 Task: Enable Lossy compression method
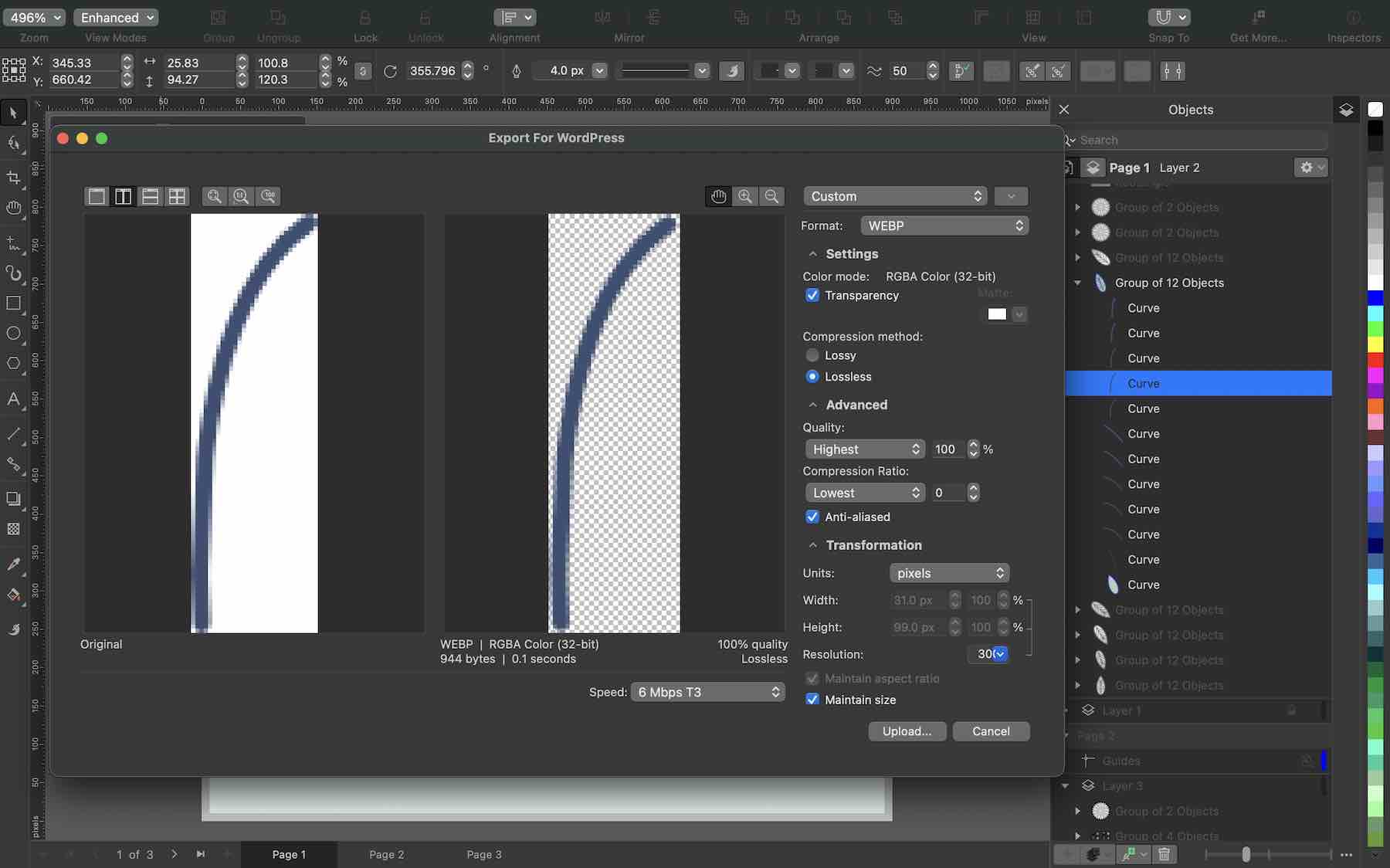812,355
